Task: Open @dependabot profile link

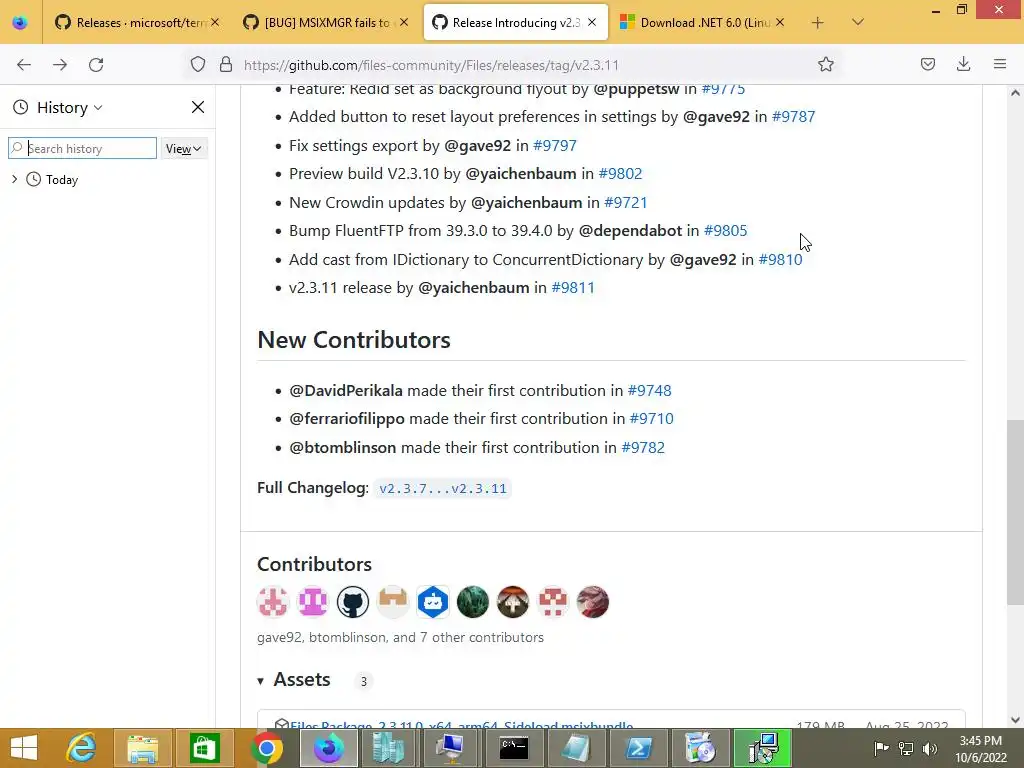Action: [630, 231]
